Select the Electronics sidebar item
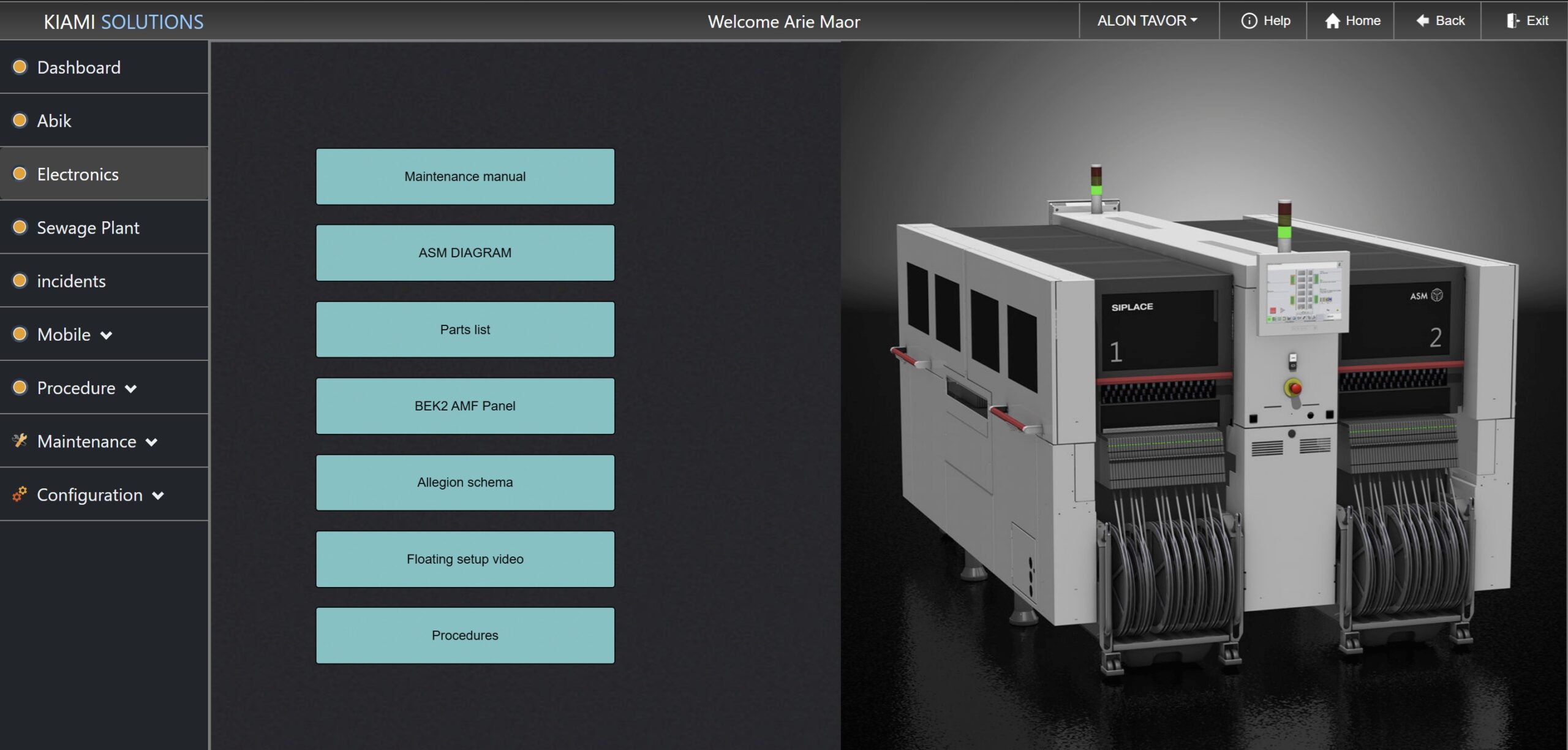This screenshot has width=1568, height=750. click(x=78, y=175)
